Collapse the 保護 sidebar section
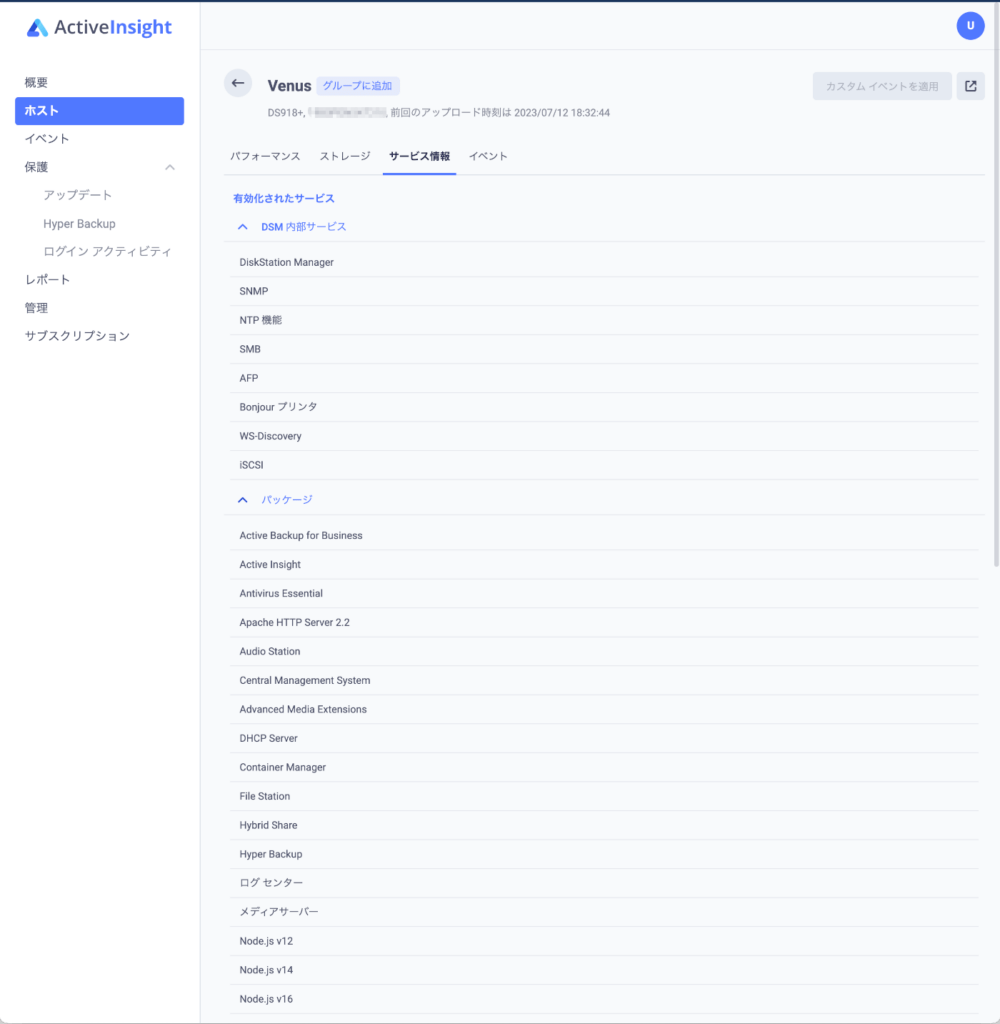1000x1024 pixels. 170,167
